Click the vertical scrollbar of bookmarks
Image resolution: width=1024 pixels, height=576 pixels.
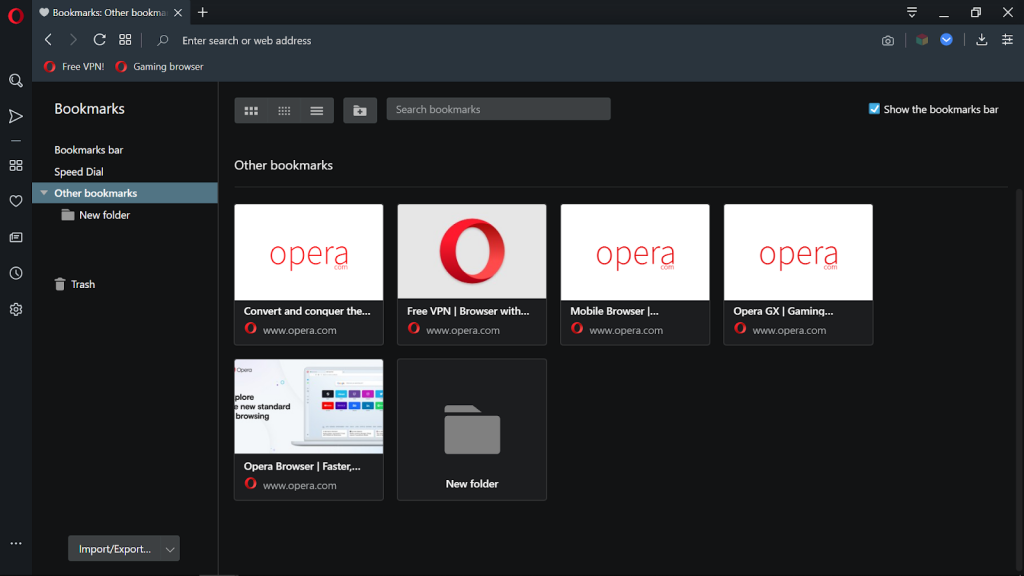tap(1019, 350)
